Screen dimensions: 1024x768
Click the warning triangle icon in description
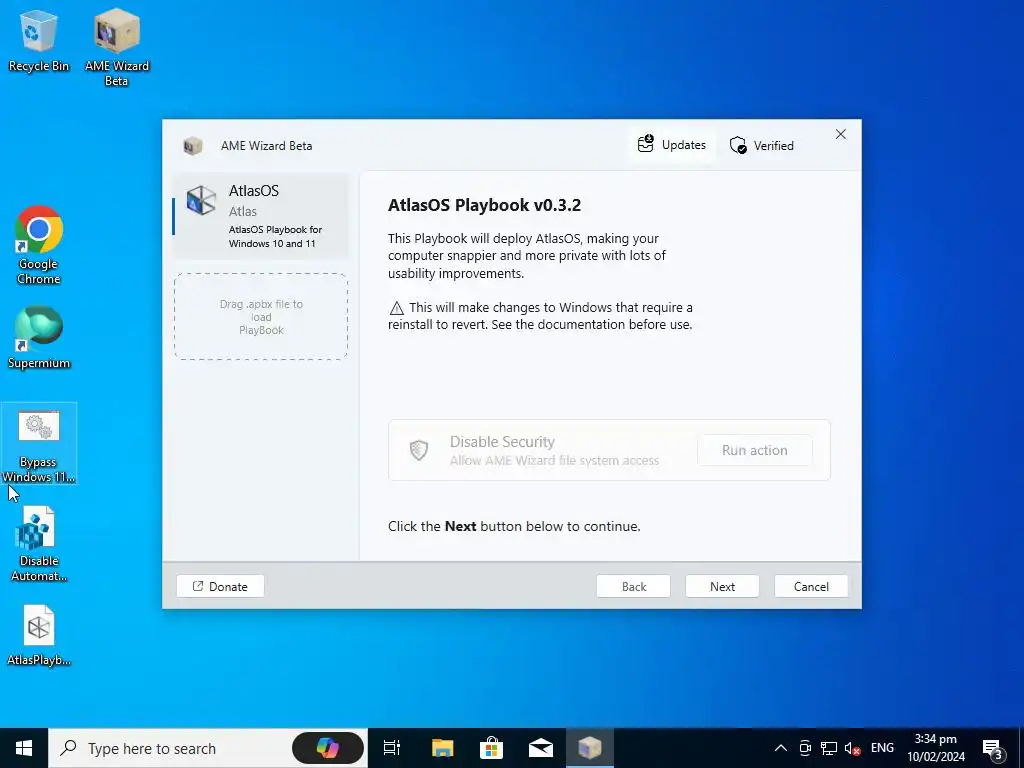click(396, 308)
